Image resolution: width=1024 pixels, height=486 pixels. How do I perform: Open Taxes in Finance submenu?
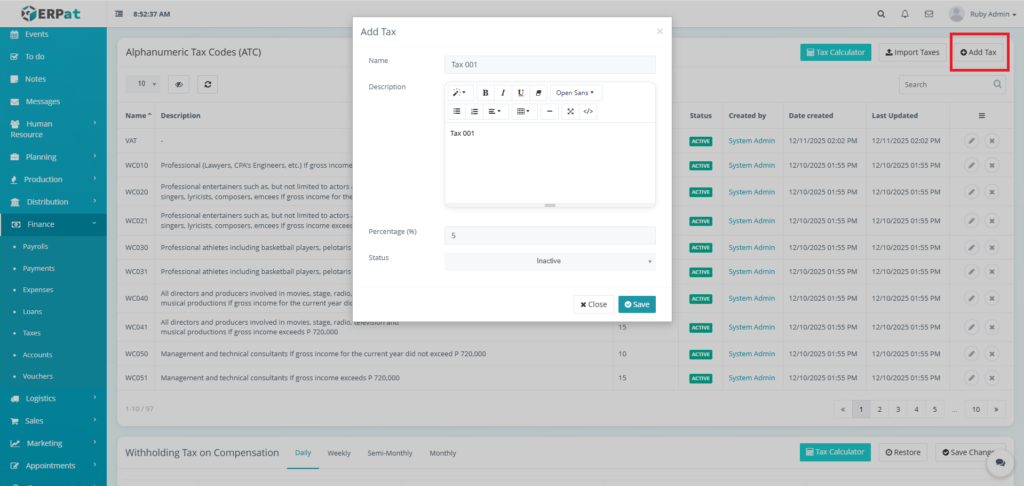tap(32, 333)
